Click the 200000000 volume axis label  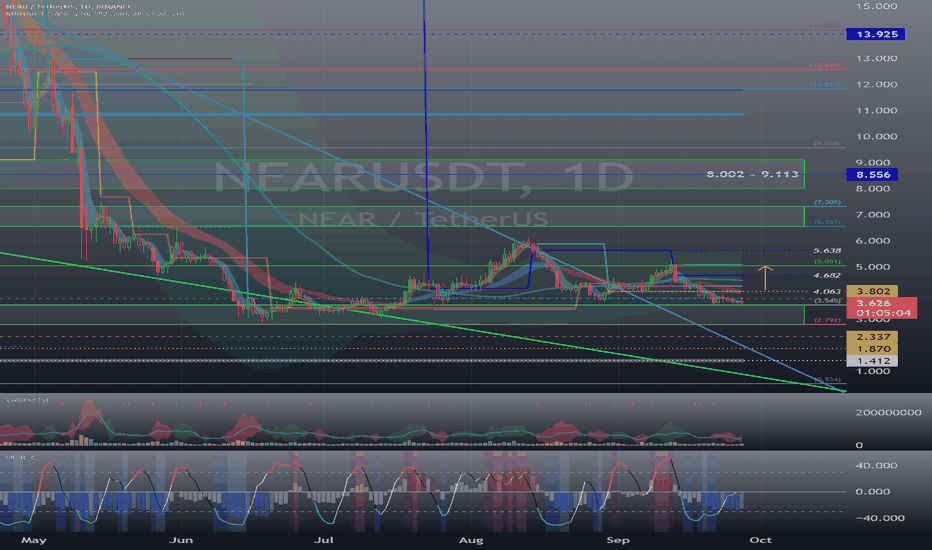pos(888,412)
